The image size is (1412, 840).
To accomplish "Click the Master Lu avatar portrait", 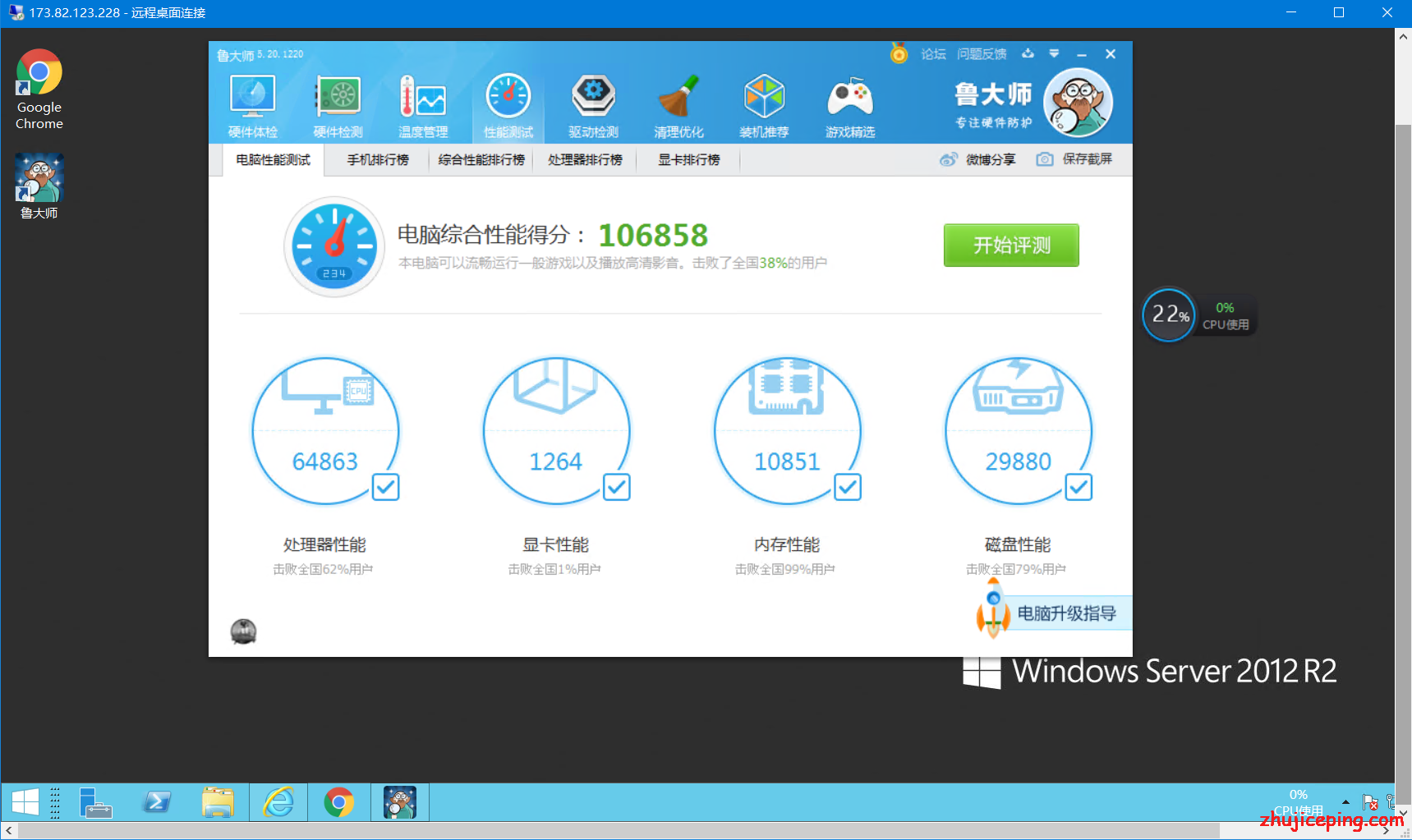I will click(1078, 103).
